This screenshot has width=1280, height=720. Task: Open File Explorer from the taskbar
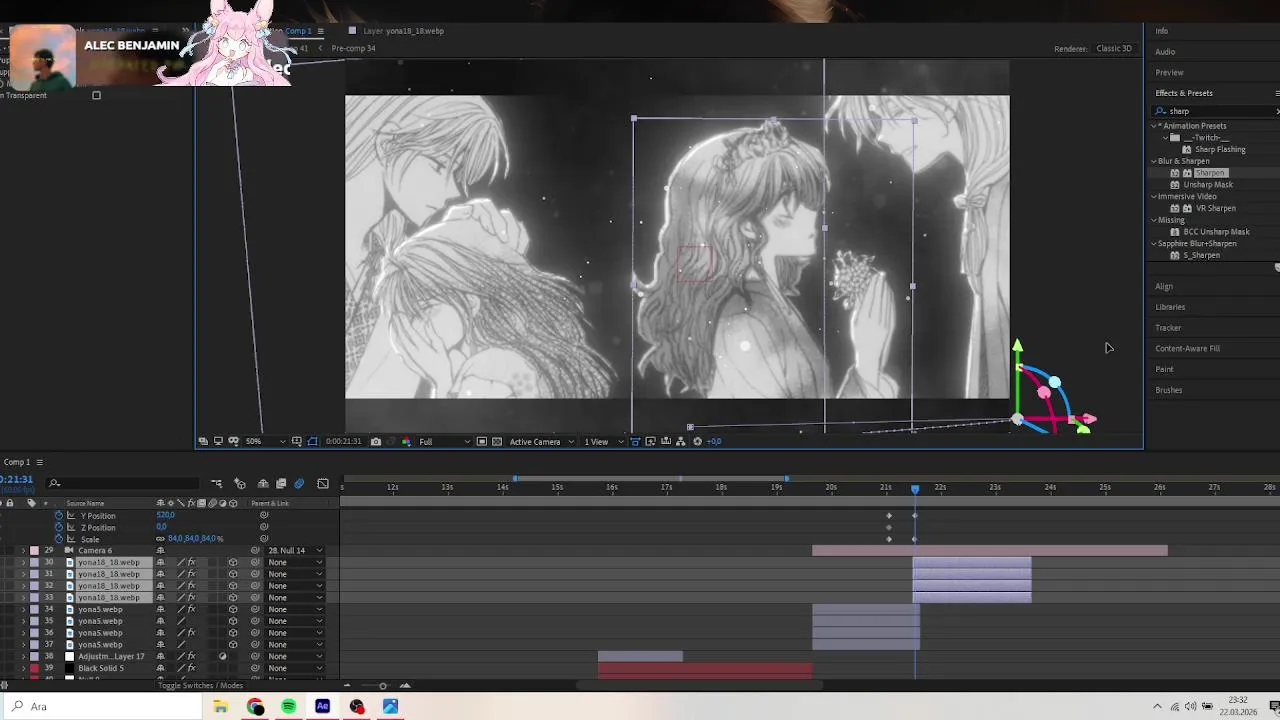pyautogui.click(x=221, y=707)
